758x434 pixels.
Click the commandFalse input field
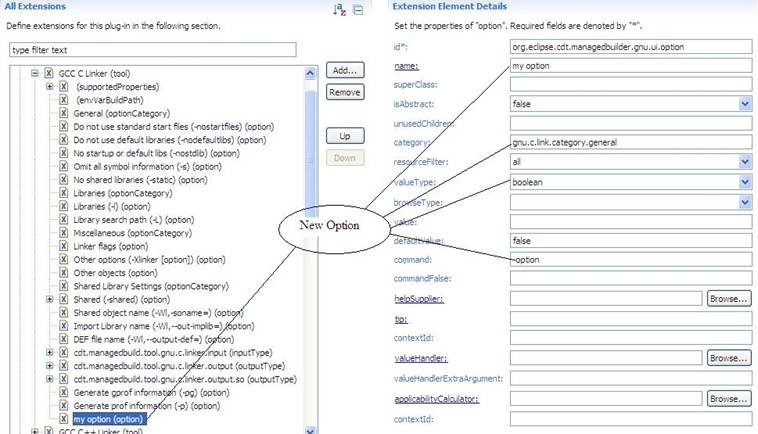[631, 278]
